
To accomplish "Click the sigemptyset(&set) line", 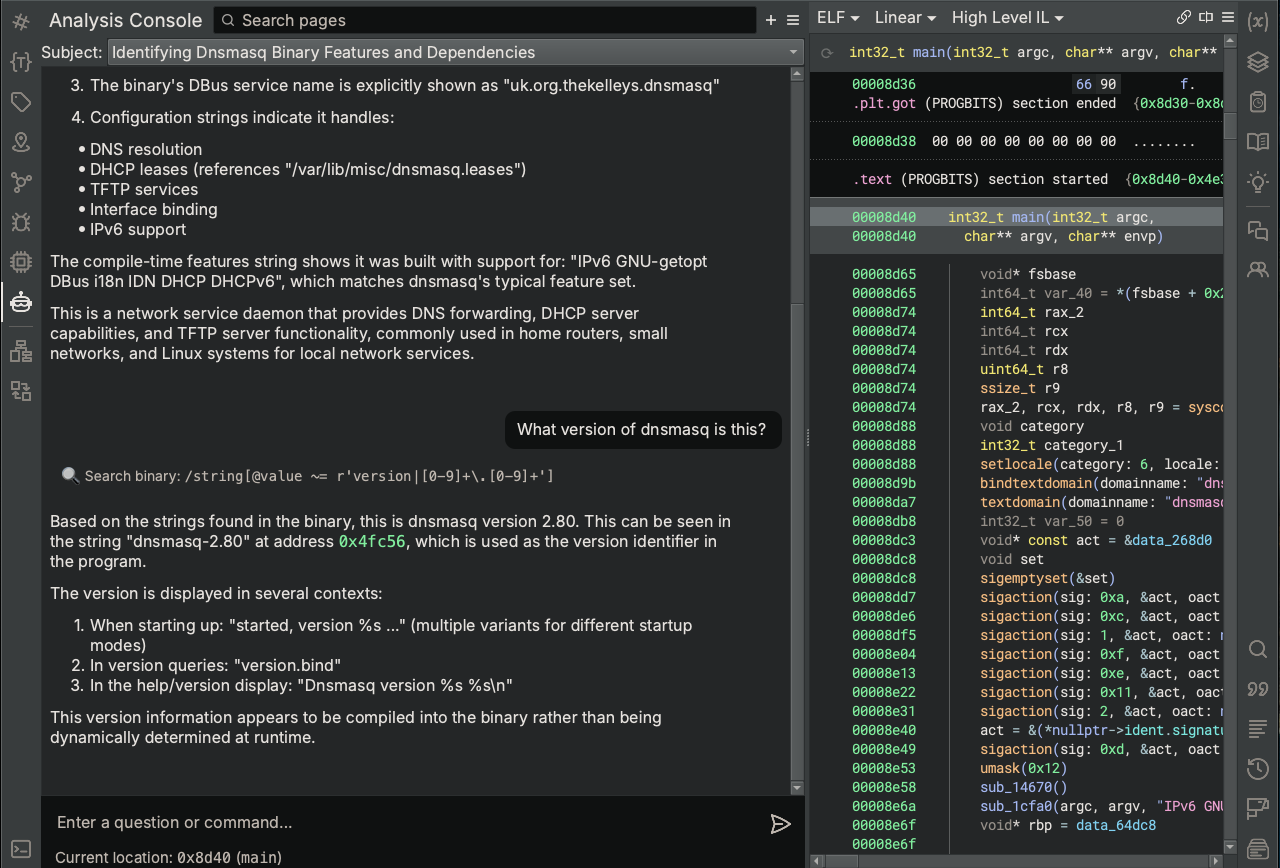I will pyautogui.click(x=1047, y=578).
